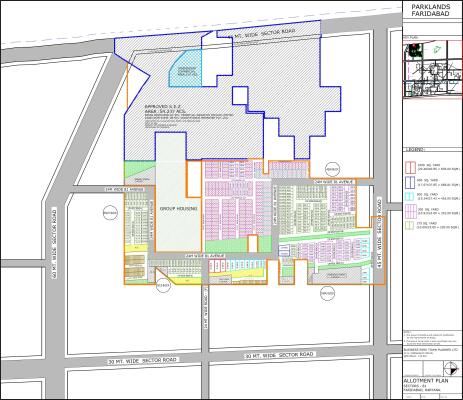The height and width of the screenshot is (400, 463).
Task: Click the cyan hatched plot in SEZ area
Action: pyautogui.click(x=185, y=68)
